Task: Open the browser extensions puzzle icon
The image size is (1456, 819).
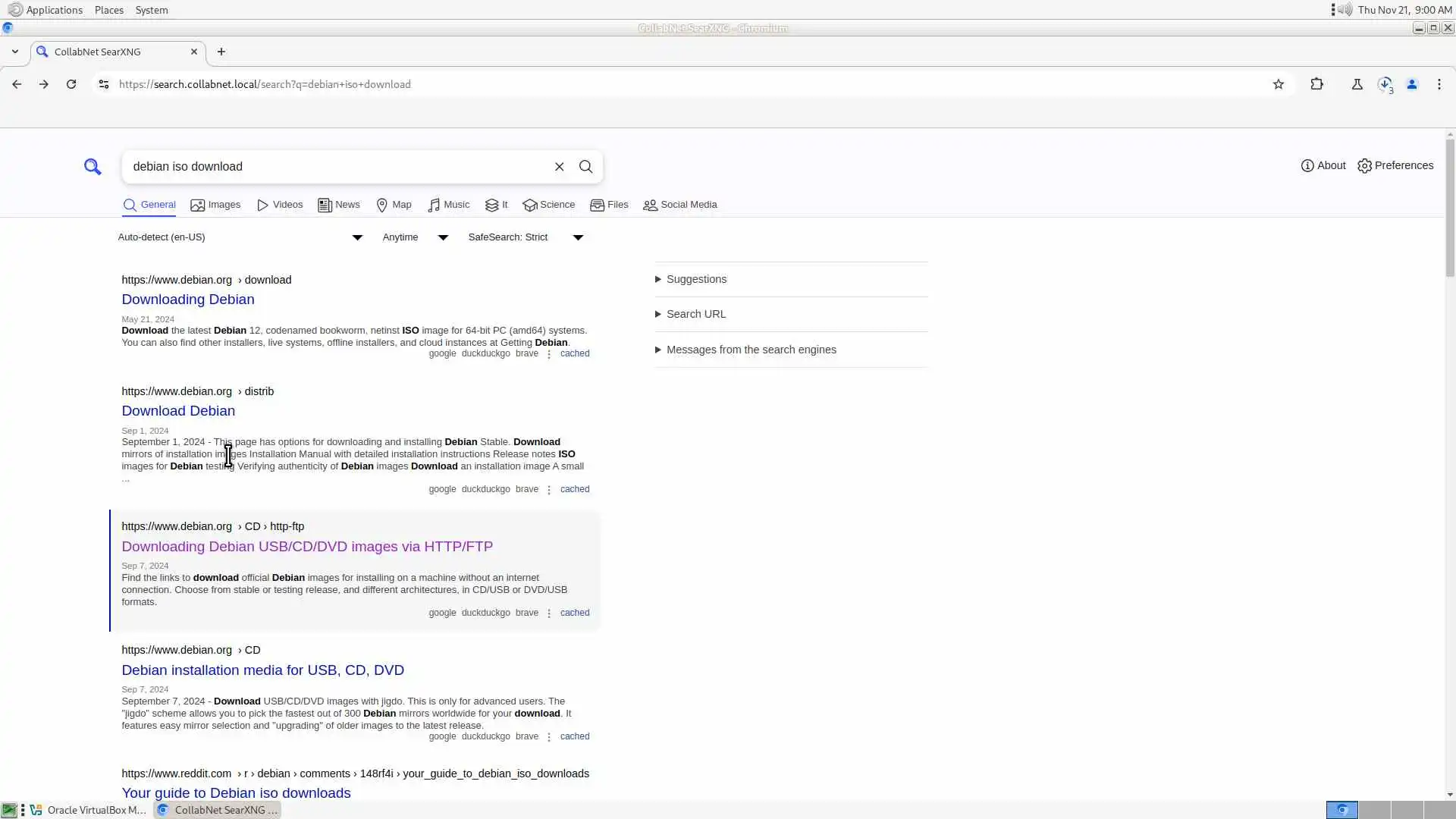Action: click(1317, 84)
